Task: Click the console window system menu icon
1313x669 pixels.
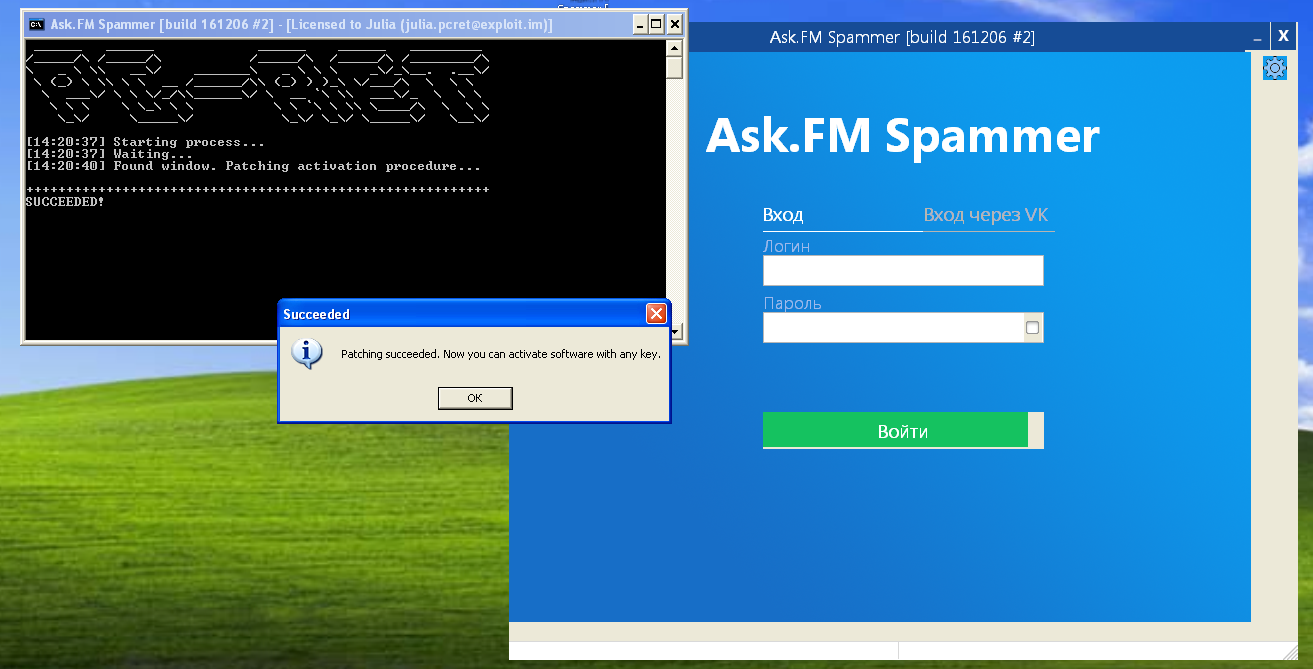Action: tap(35, 24)
